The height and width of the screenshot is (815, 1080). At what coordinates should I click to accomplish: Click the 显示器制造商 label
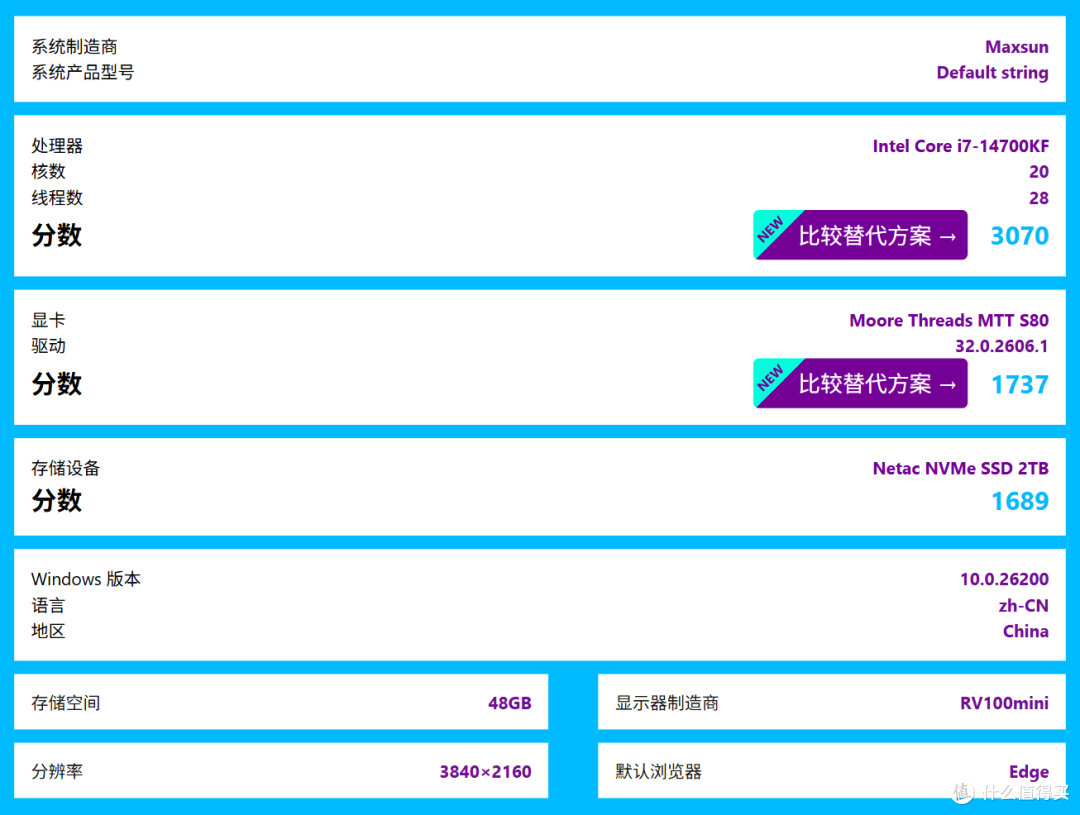(667, 703)
